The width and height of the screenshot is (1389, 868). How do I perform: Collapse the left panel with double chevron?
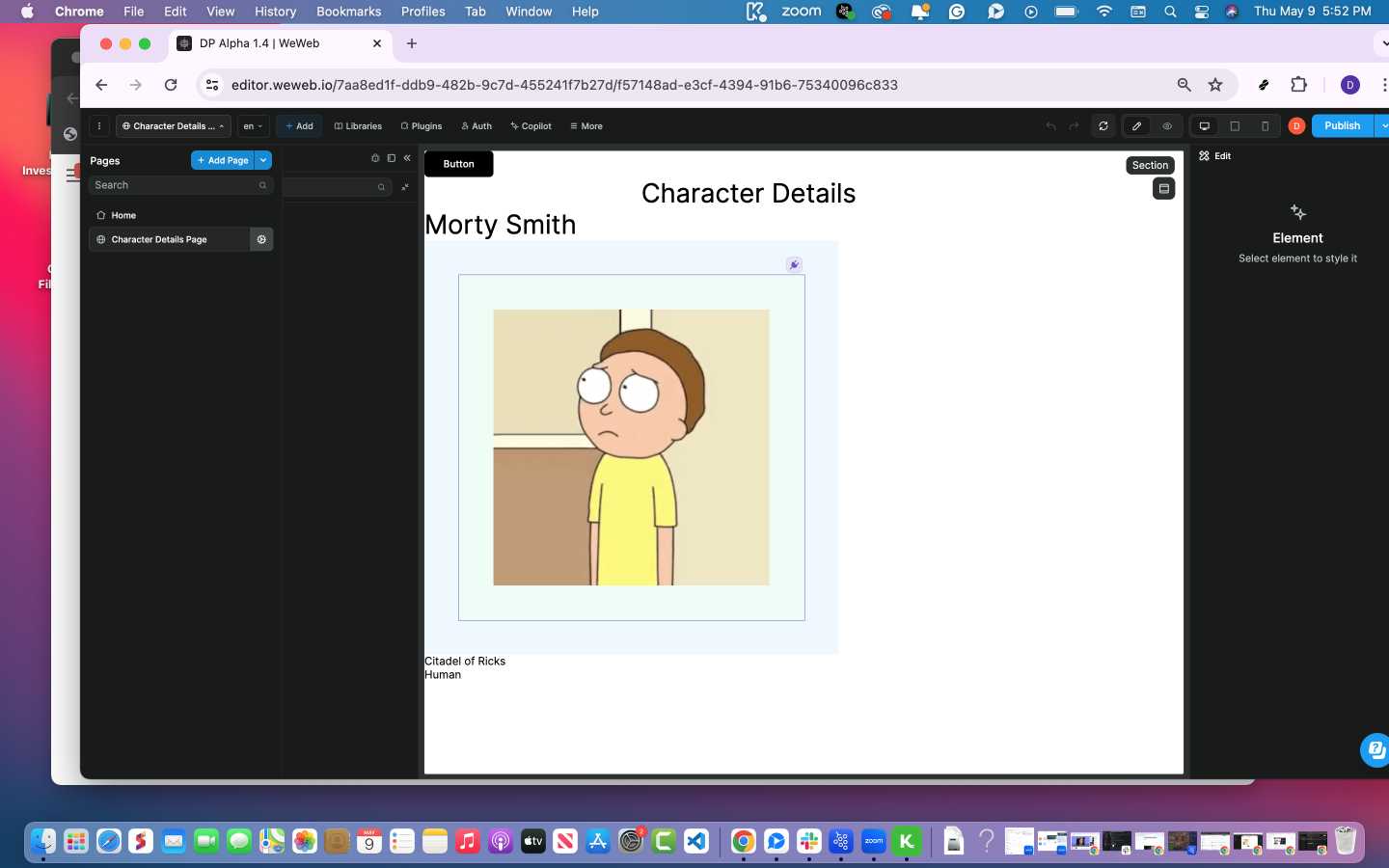(407, 158)
